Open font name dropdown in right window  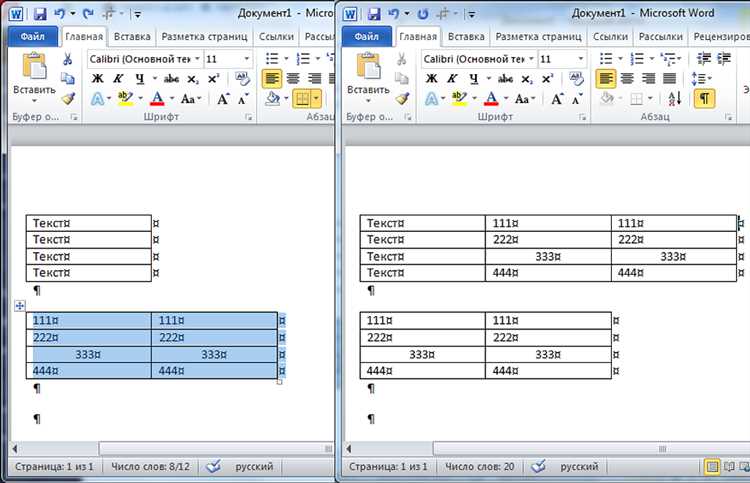click(x=530, y=59)
